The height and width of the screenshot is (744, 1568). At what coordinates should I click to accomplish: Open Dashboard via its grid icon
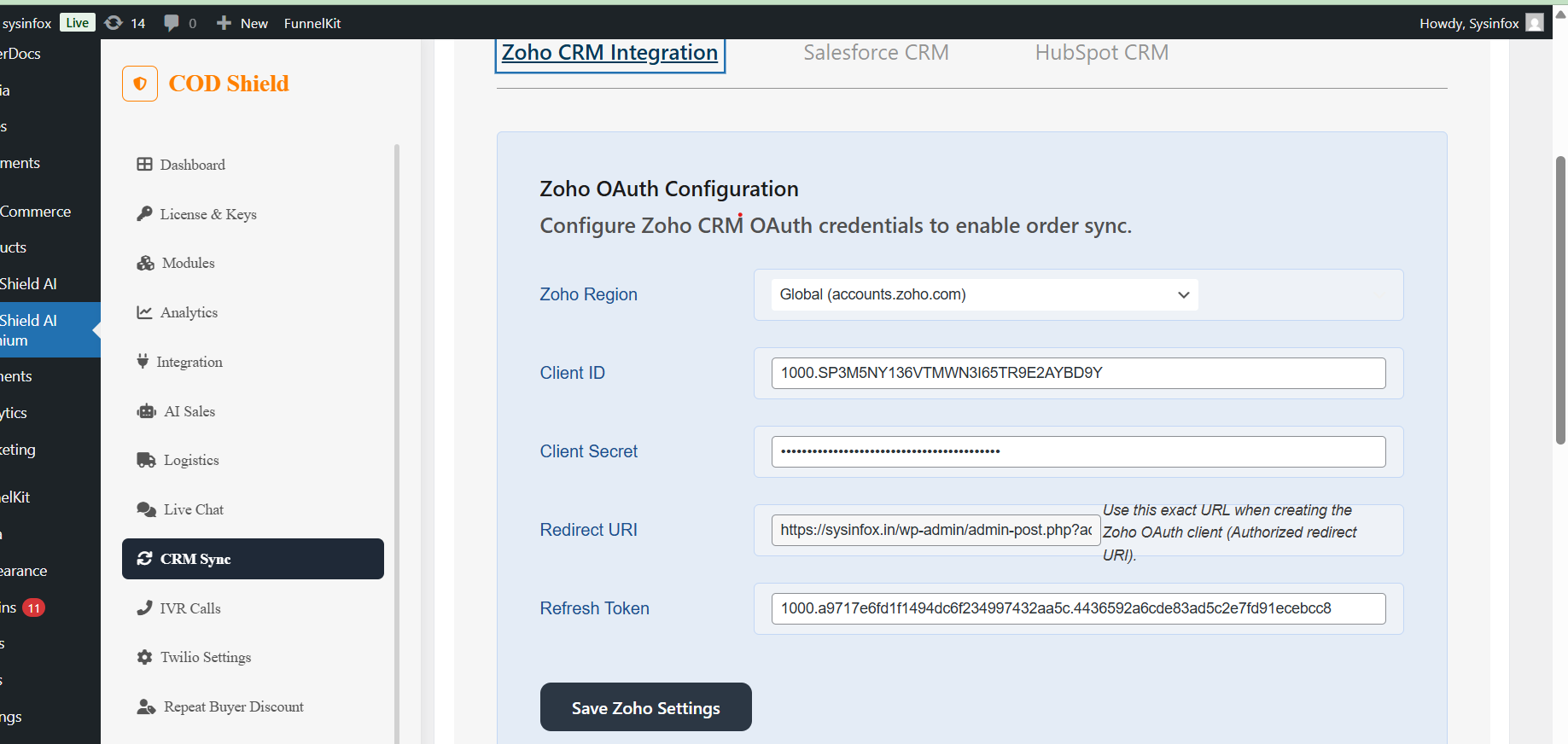click(144, 165)
